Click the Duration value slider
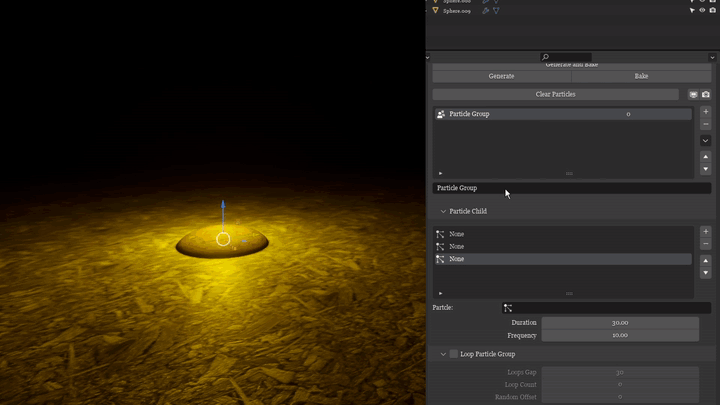 click(620, 323)
